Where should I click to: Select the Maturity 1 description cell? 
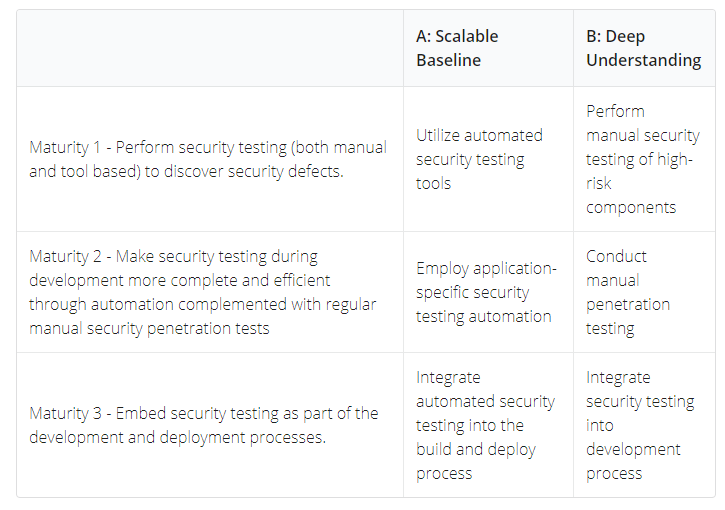click(210, 159)
